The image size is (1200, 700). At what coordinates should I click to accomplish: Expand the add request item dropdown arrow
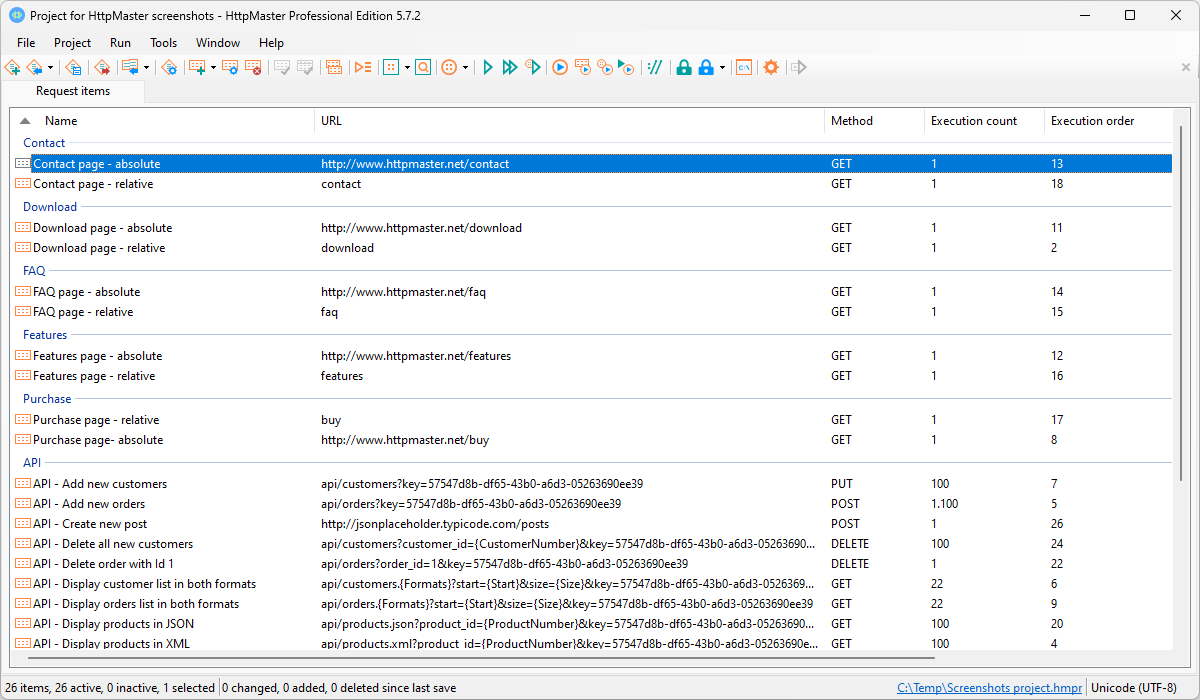[213, 67]
